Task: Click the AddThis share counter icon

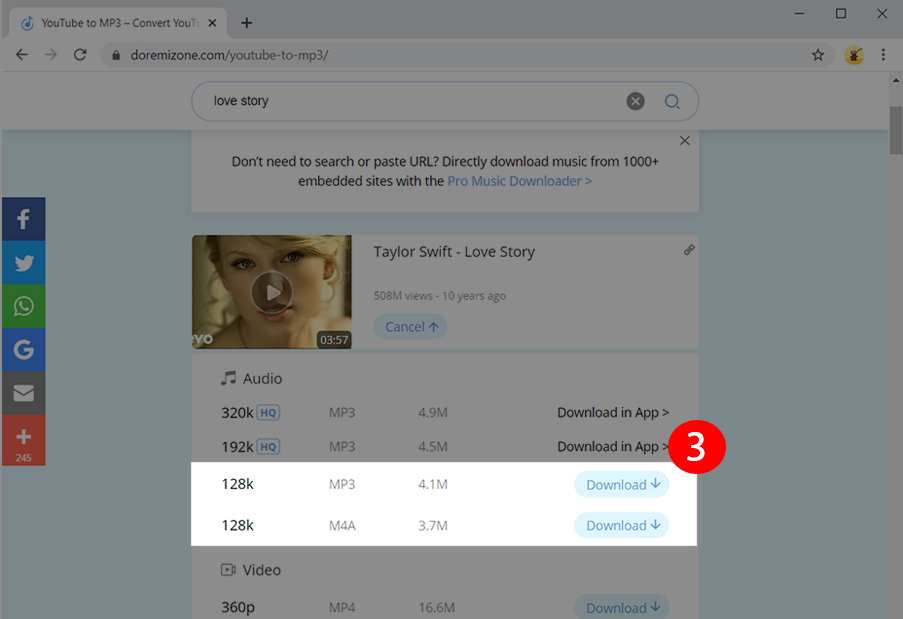Action: (x=23, y=440)
